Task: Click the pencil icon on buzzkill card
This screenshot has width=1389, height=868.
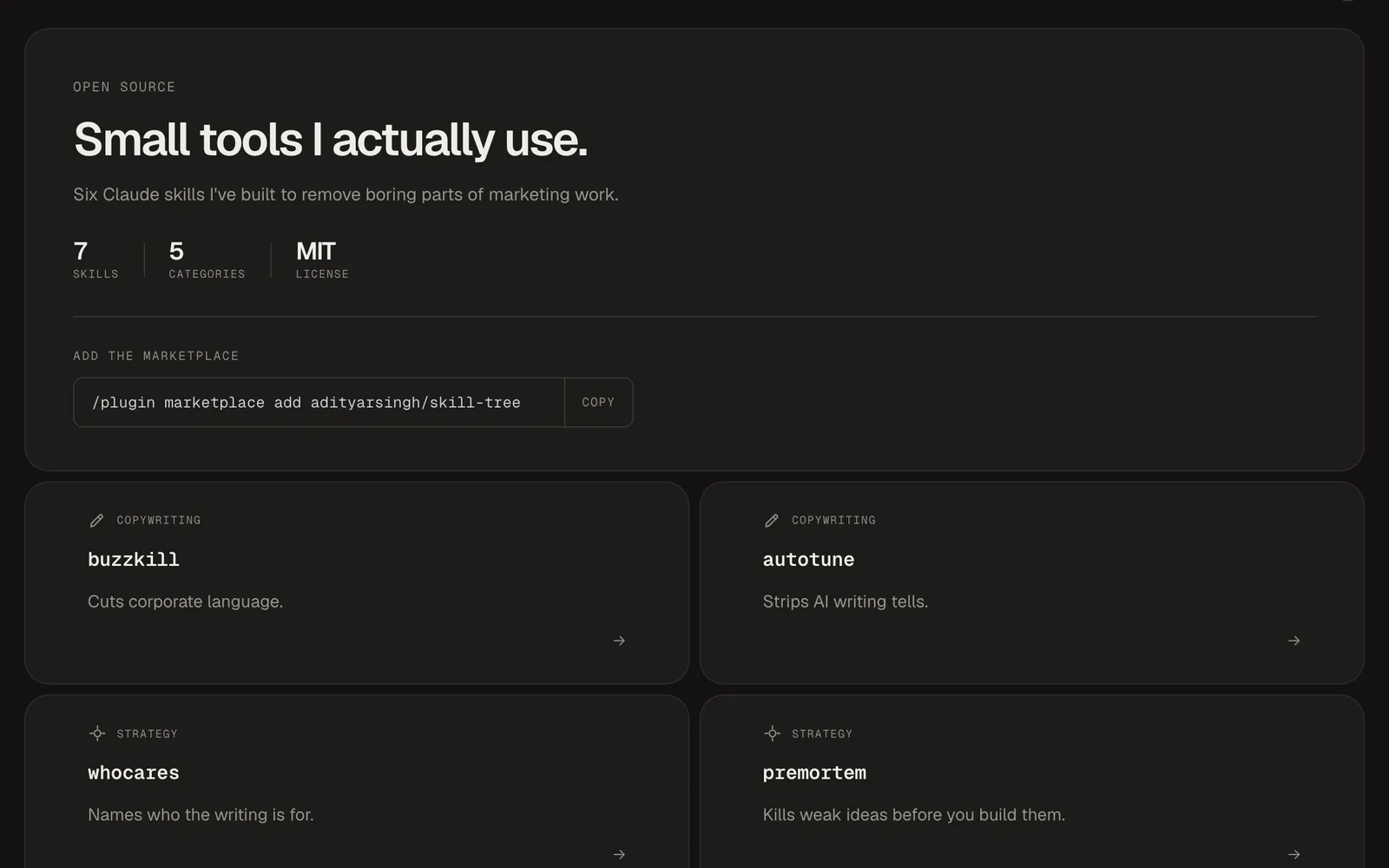Action: click(x=96, y=521)
